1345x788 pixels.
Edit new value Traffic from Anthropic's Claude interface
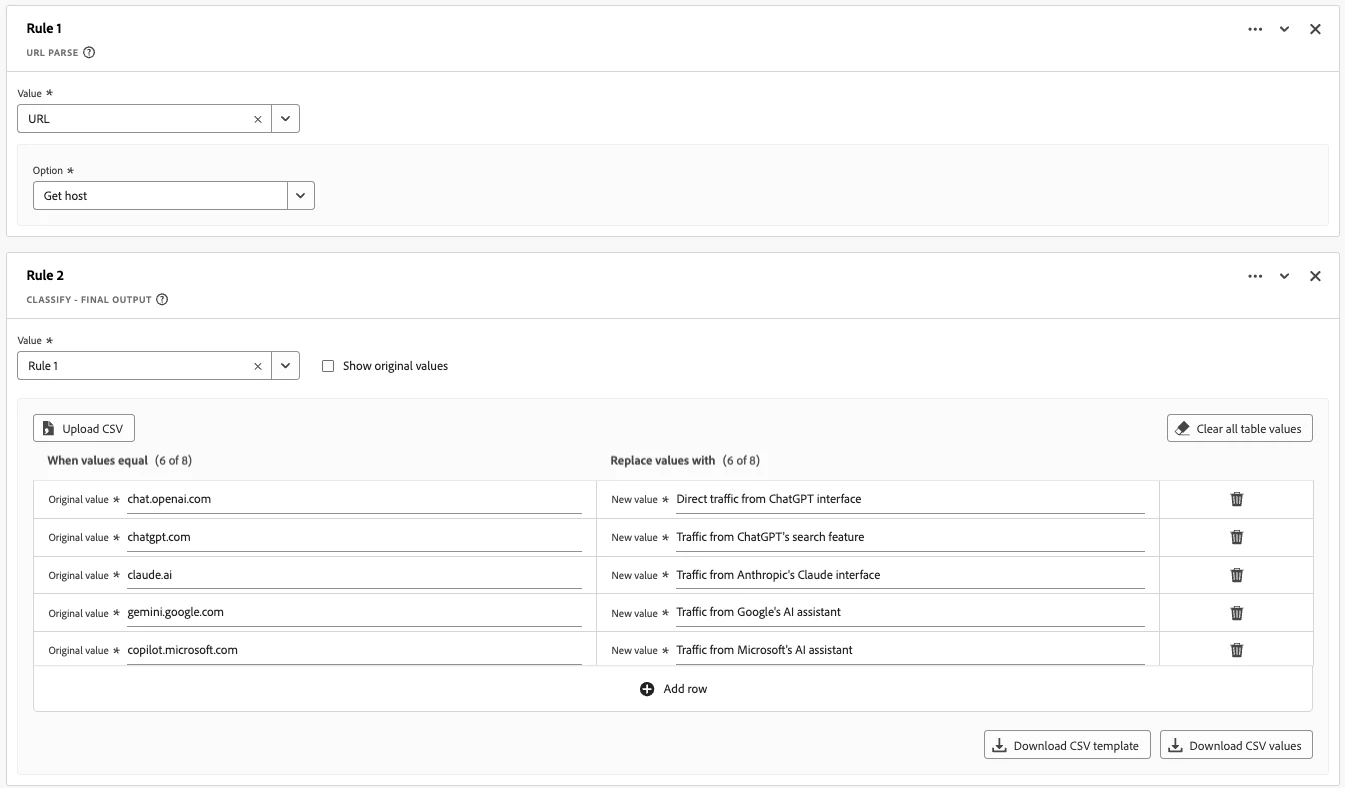click(910, 575)
